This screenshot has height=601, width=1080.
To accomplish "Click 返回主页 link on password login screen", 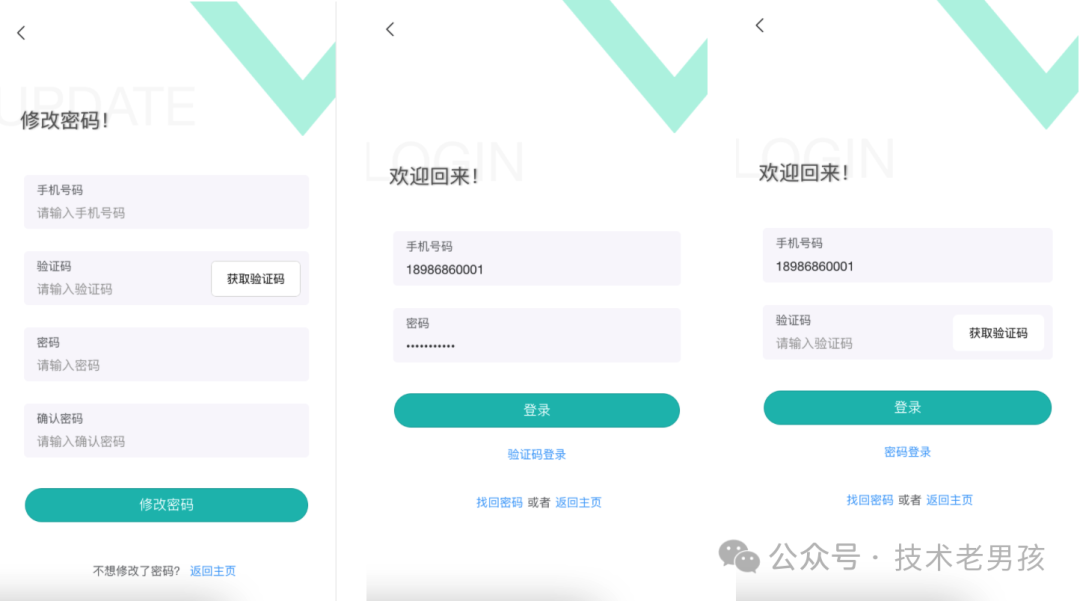I will pos(579,503).
